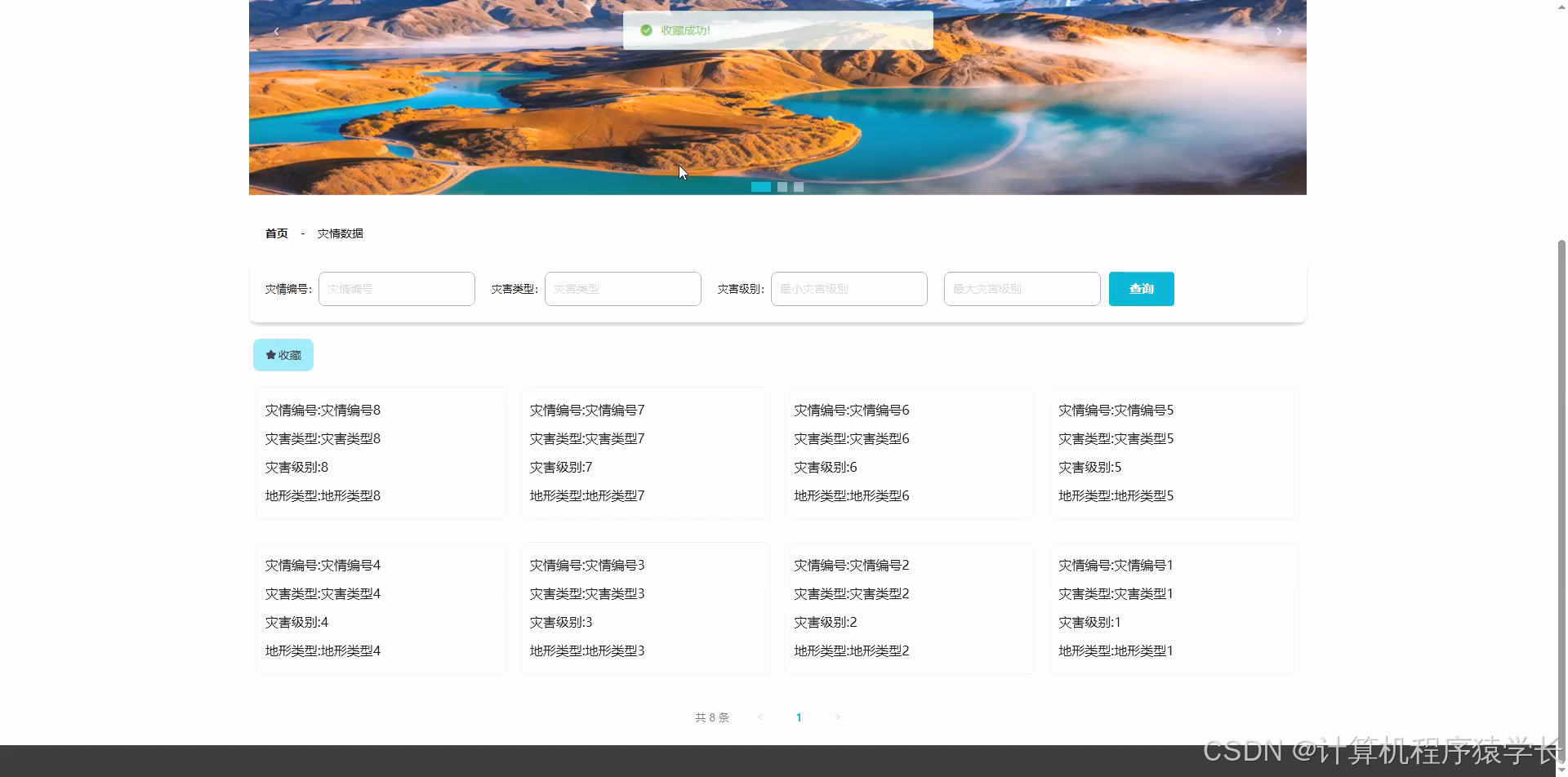The width and height of the screenshot is (1568, 777).
Task: Click text 地形类型:地形类型3
Action: pyautogui.click(x=587, y=651)
